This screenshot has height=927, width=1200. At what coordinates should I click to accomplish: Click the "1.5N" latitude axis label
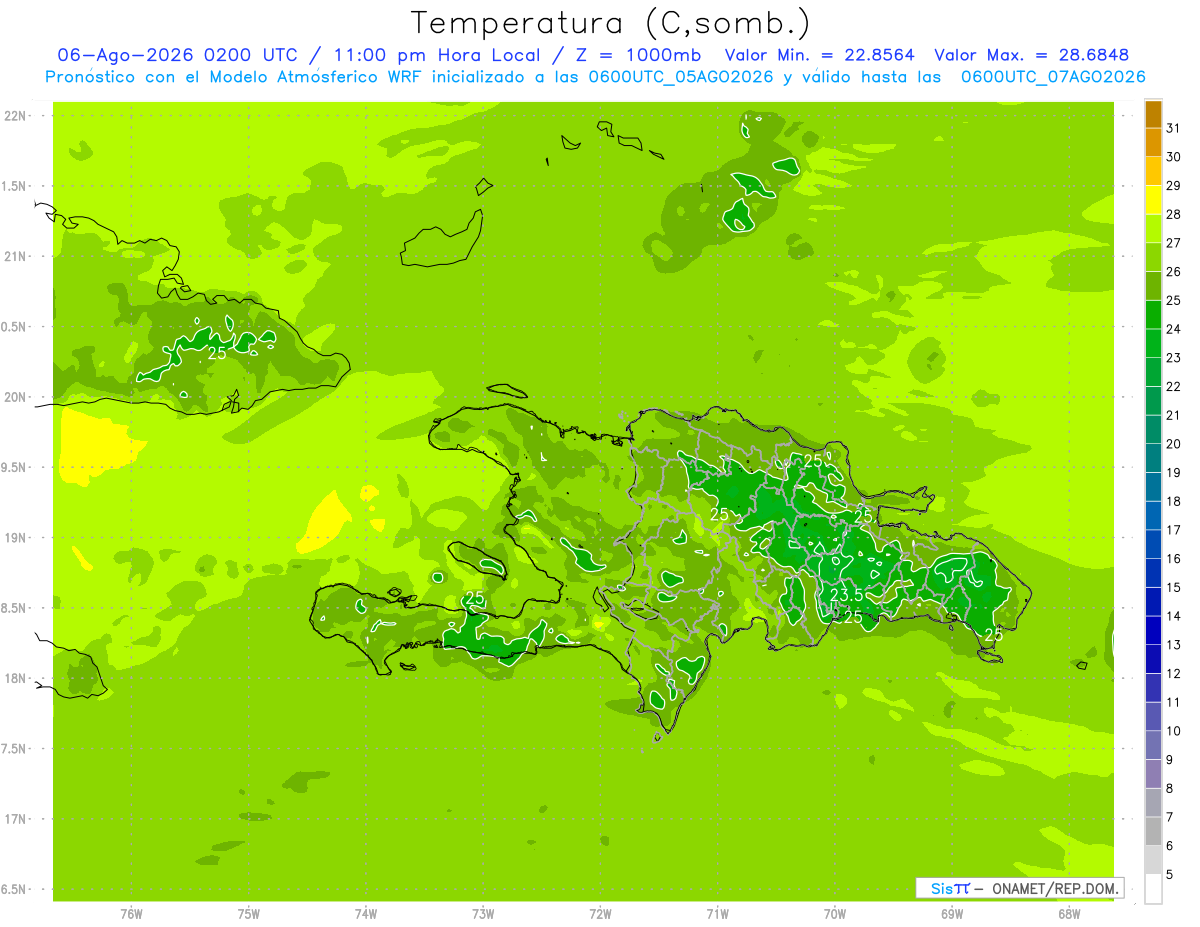[14, 186]
